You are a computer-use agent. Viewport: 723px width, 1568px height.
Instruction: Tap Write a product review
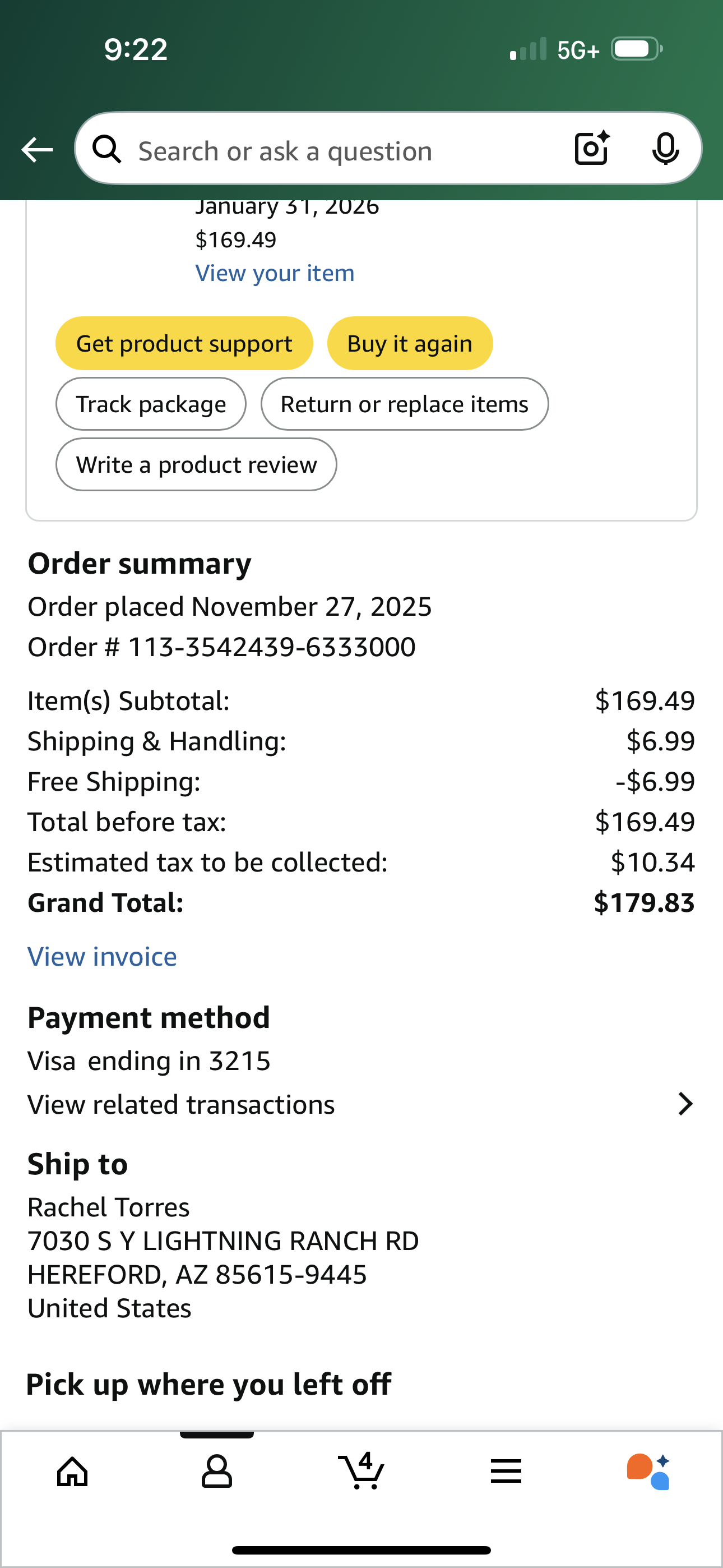click(x=197, y=464)
